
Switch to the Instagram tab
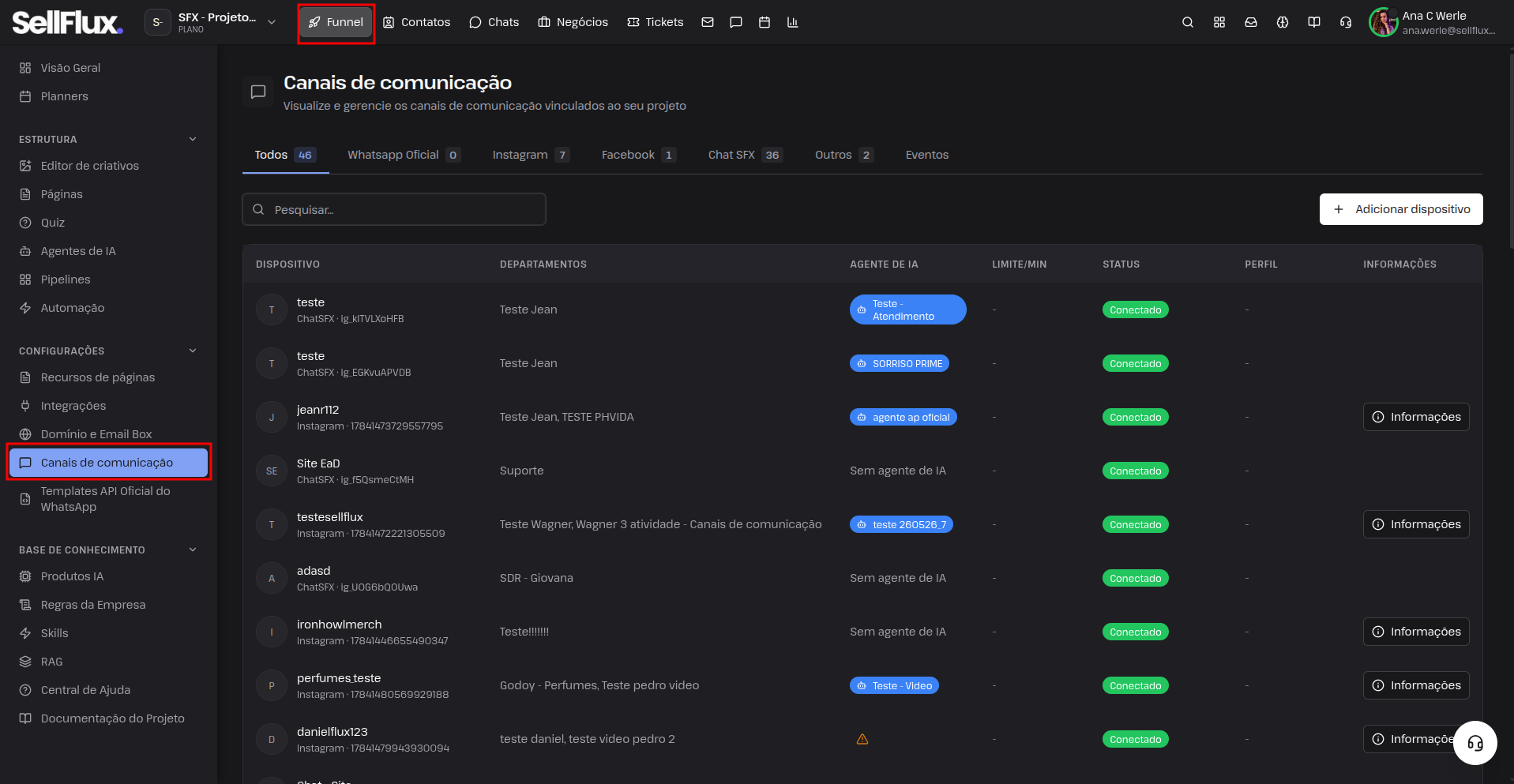pos(530,155)
